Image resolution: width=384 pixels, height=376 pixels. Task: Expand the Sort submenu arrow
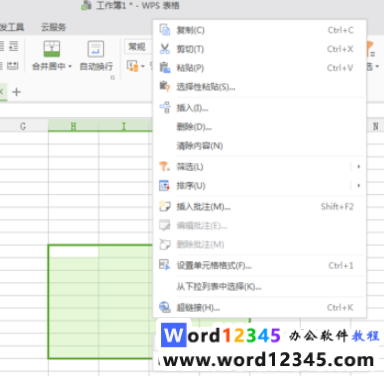359,185
